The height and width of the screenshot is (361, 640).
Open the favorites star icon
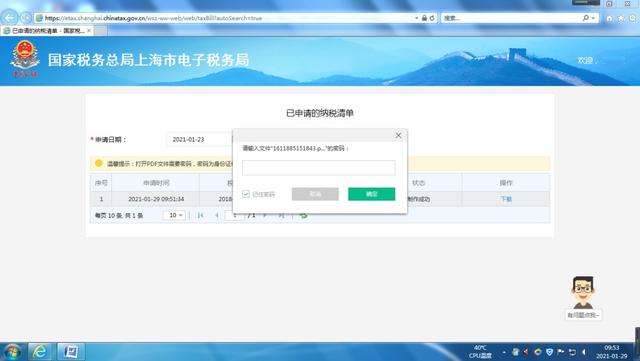point(621,18)
